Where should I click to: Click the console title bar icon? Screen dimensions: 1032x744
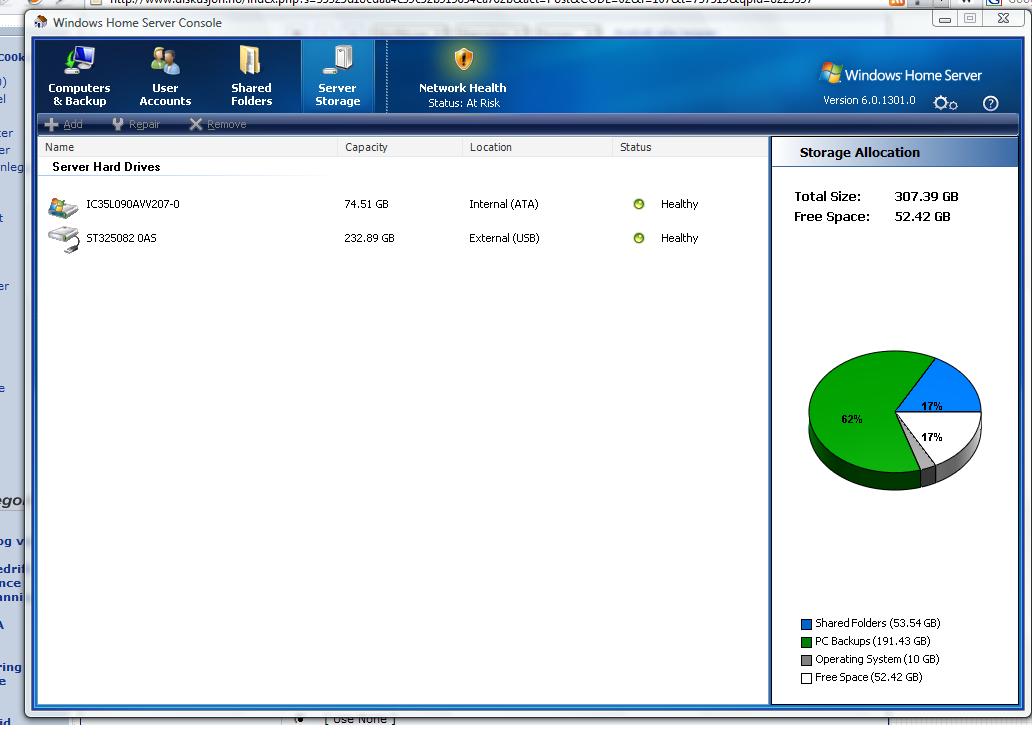tap(41, 22)
